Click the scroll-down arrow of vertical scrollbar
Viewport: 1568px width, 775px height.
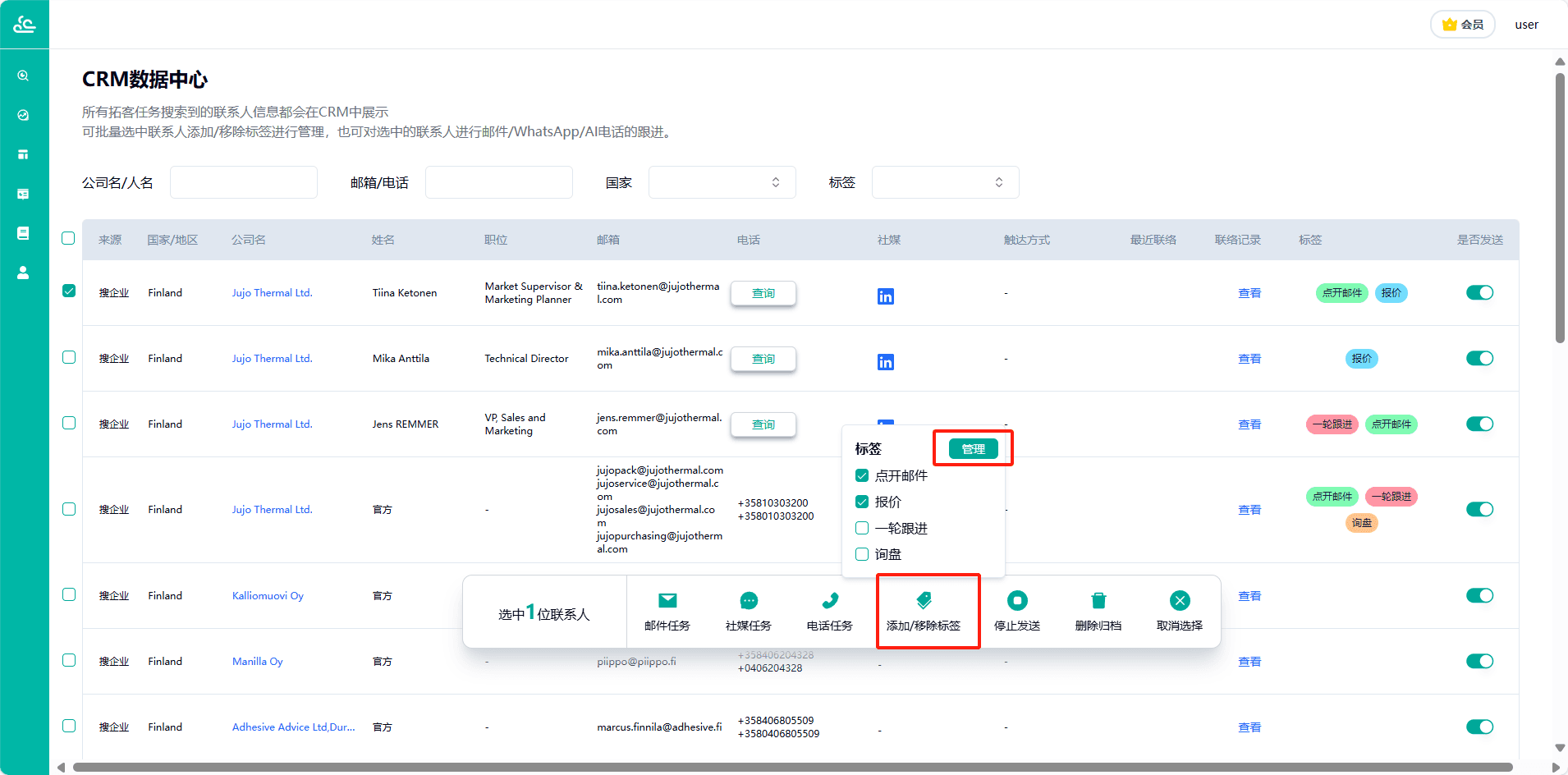tap(1560, 748)
